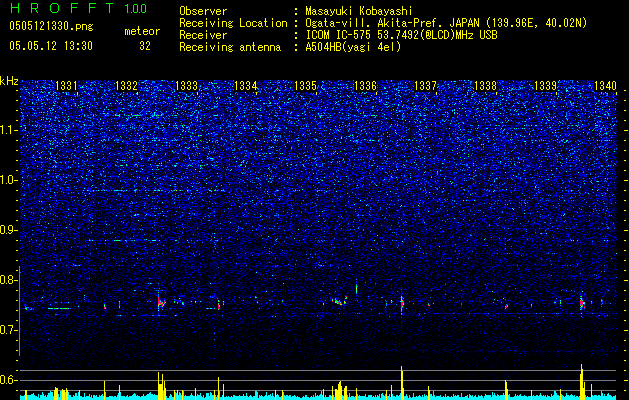This screenshot has width=629, height=400.
Task: Click the 0.9 kHz frequency axis label
Action: pos(8,230)
